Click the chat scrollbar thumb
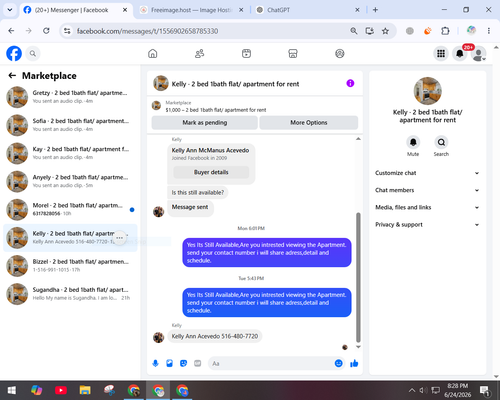The height and width of the screenshot is (400, 500). 358,277
